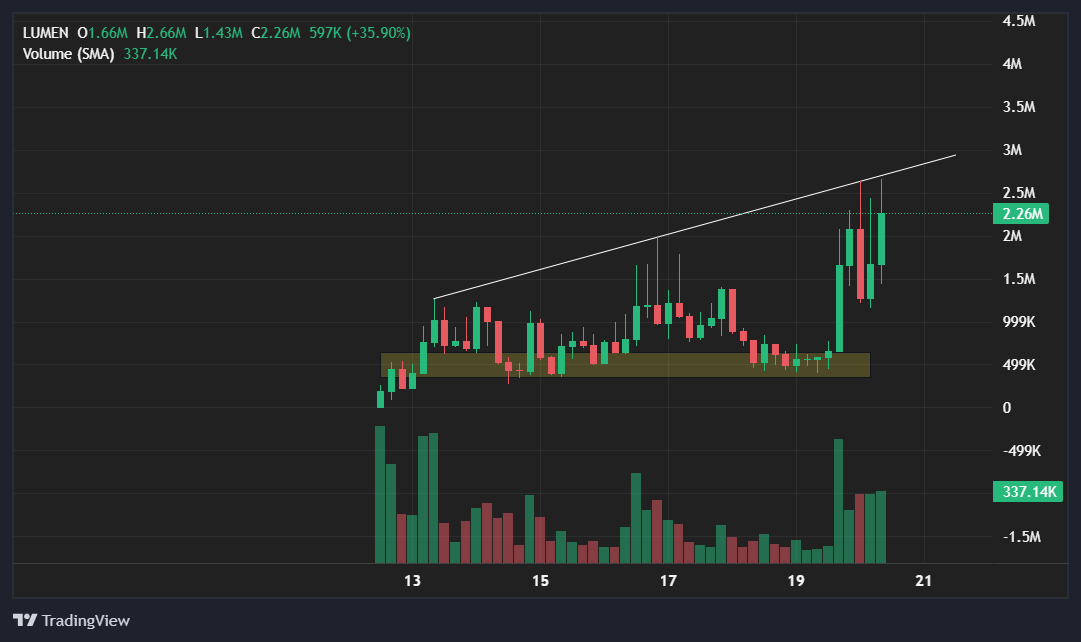Click the open value O1.66M
Image resolution: width=1081 pixels, height=642 pixels.
click(x=102, y=33)
